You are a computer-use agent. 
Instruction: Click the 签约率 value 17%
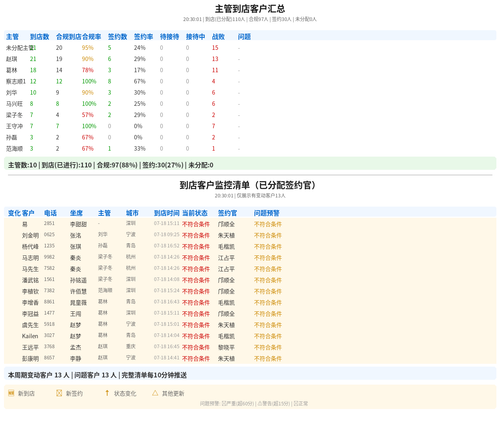coord(140,70)
